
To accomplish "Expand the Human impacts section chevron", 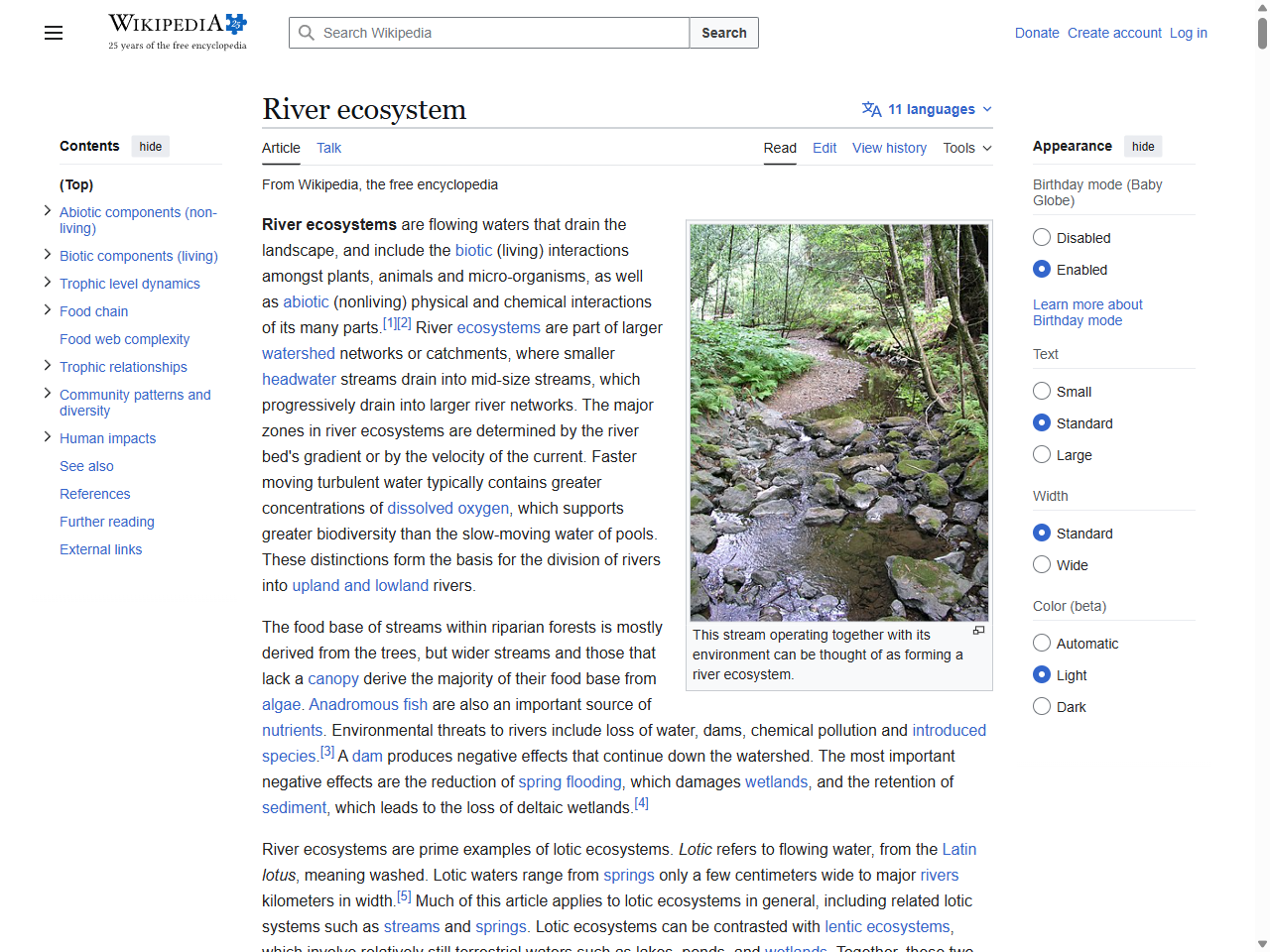I will click(x=48, y=437).
